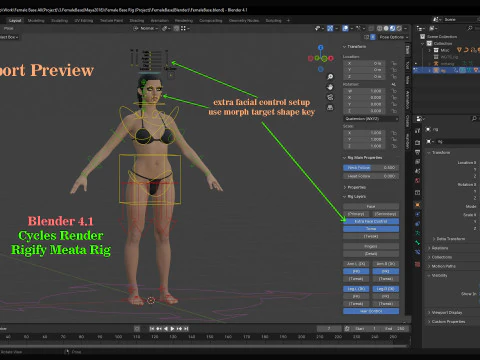Open World properties tab icon
The height and width of the screenshot is (360, 480).
coord(417,180)
